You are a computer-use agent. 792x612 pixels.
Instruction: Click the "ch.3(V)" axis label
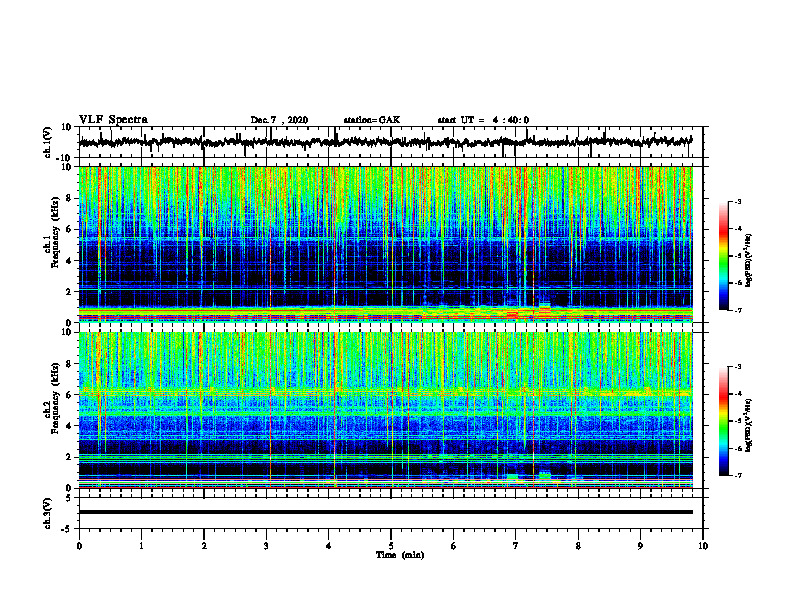coord(48,513)
